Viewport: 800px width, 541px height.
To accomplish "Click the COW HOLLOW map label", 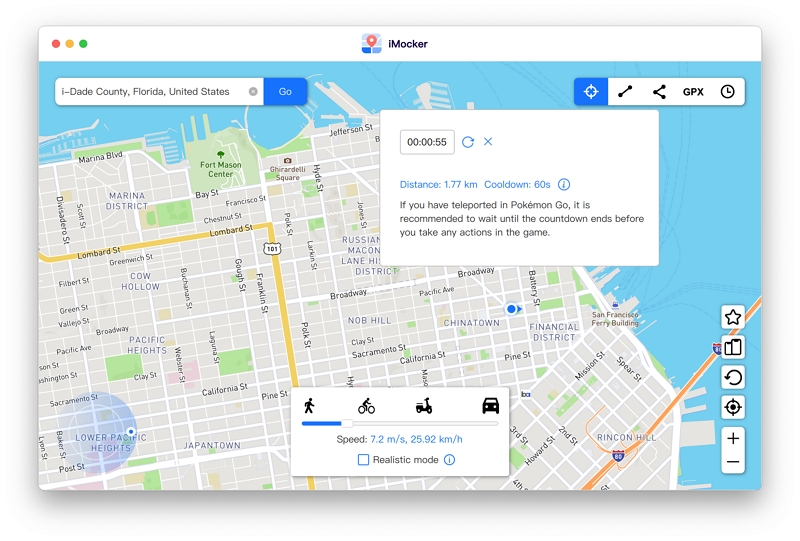I will tap(140, 281).
